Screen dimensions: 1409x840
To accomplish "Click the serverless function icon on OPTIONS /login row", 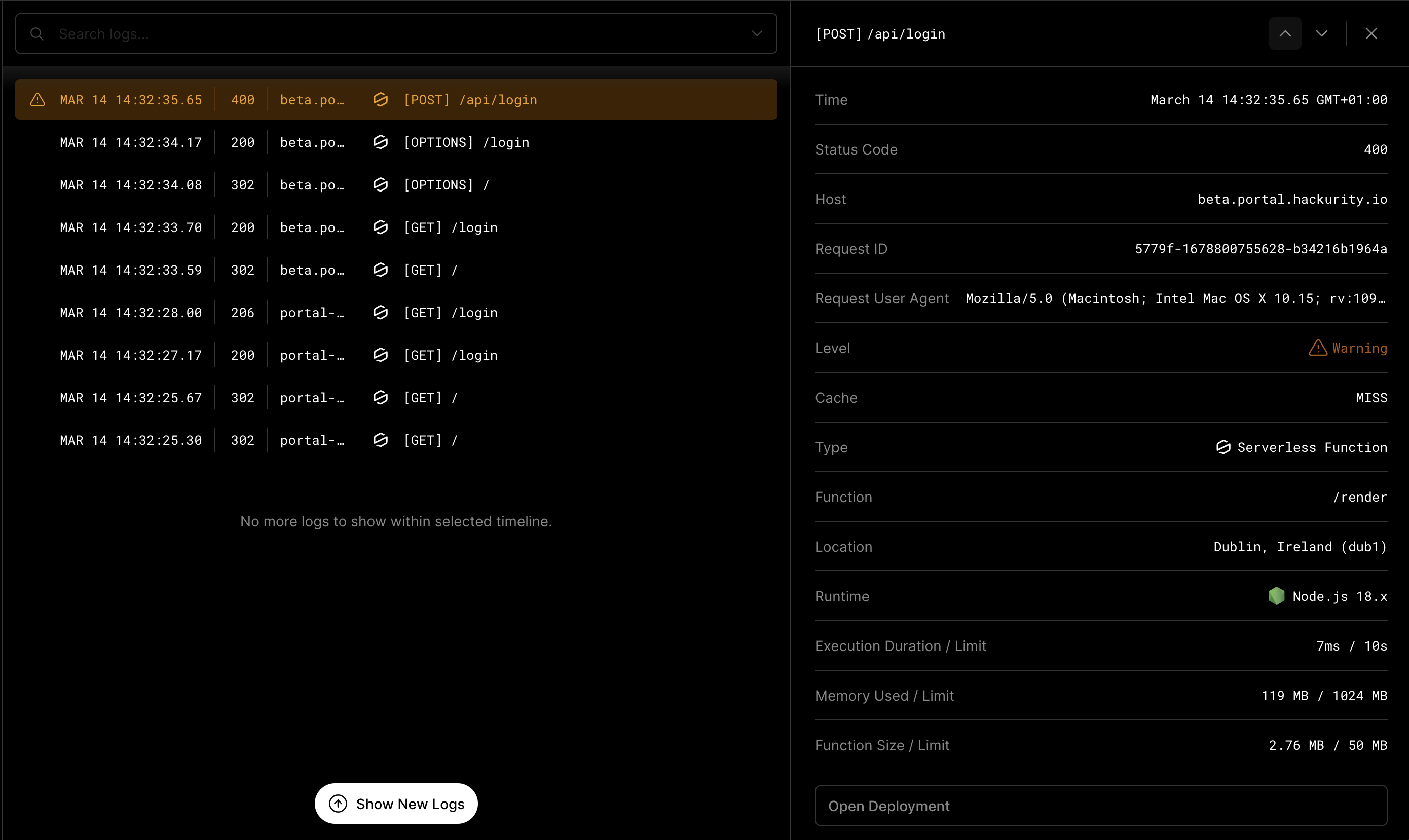I will (x=381, y=142).
